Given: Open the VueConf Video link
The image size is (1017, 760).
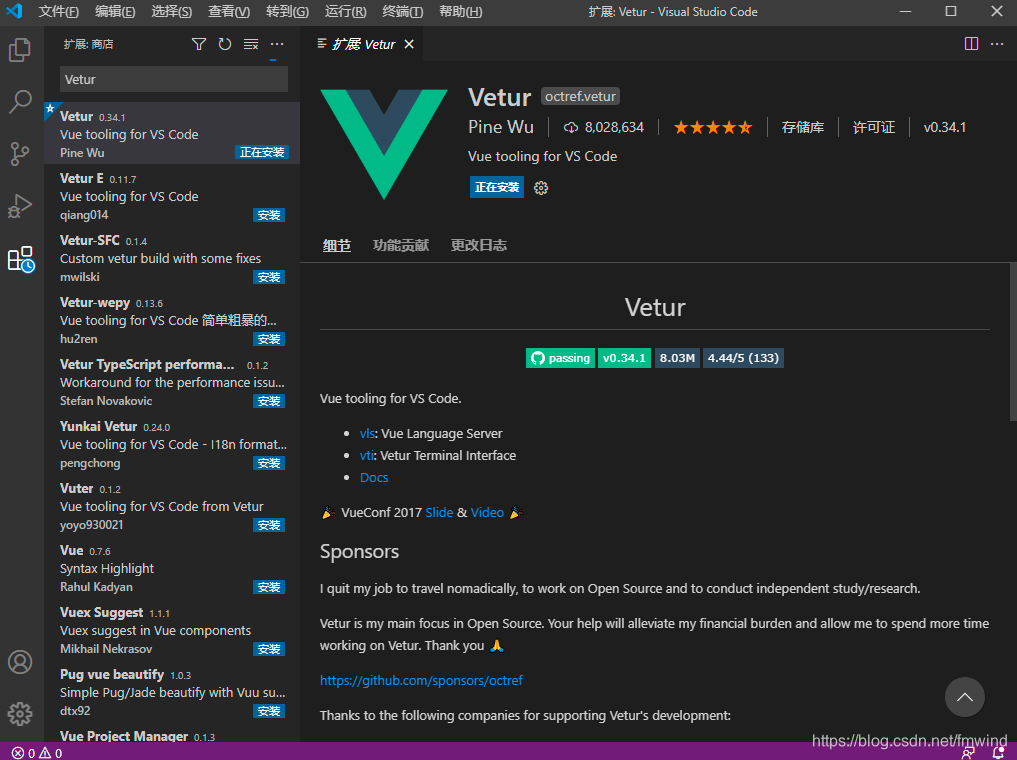Looking at the screenshot, I should pyautogui.click(x=487, y=513).
